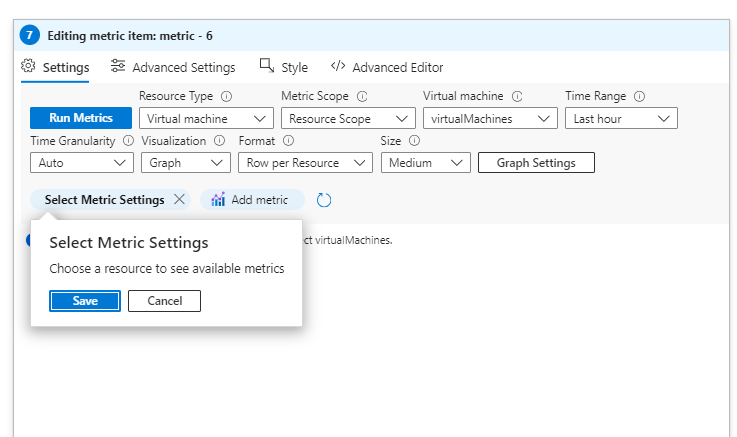Click the Settings gear icon

tap(28, 66)
